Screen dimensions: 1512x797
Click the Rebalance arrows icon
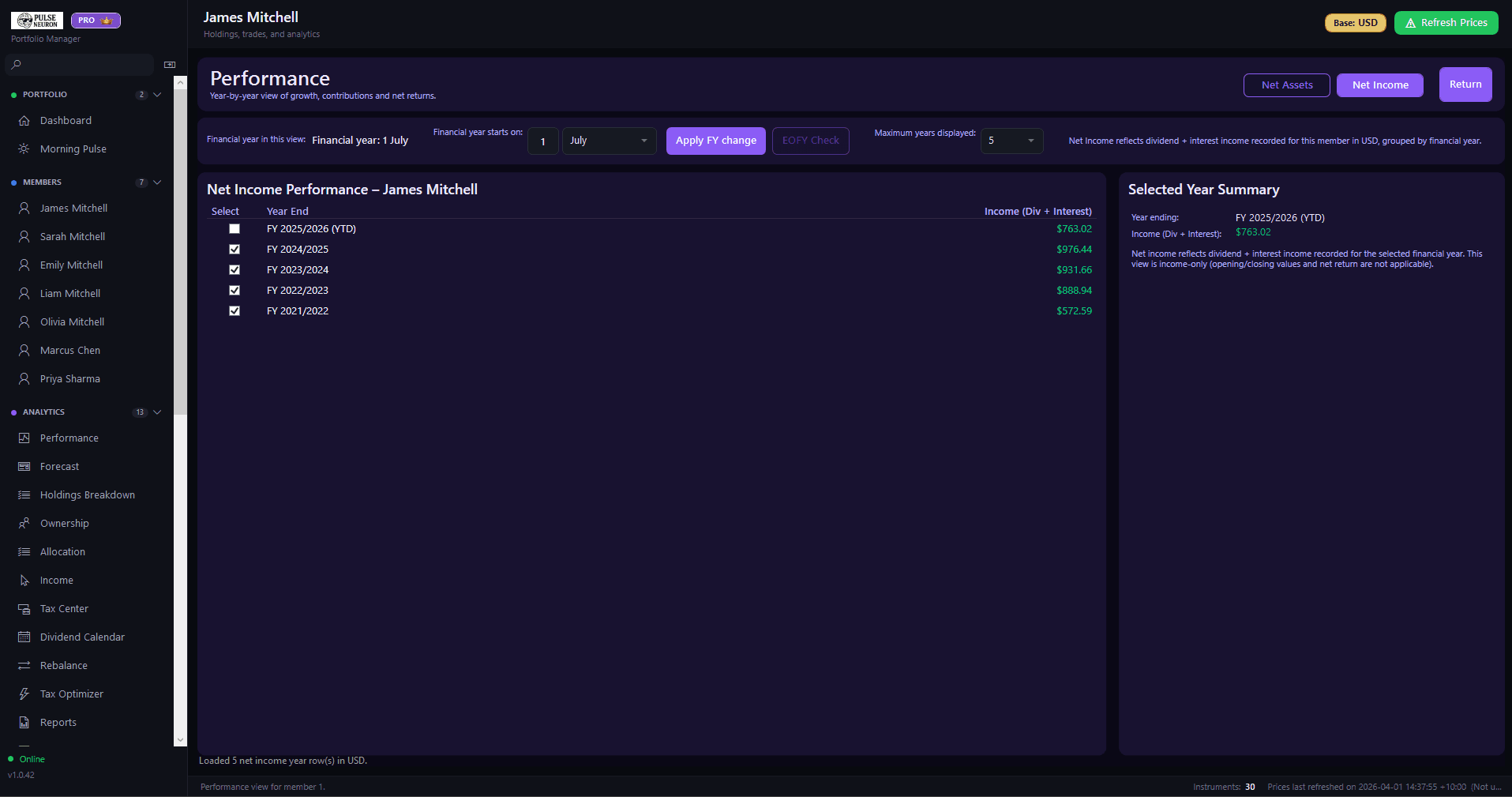point(24,666)
